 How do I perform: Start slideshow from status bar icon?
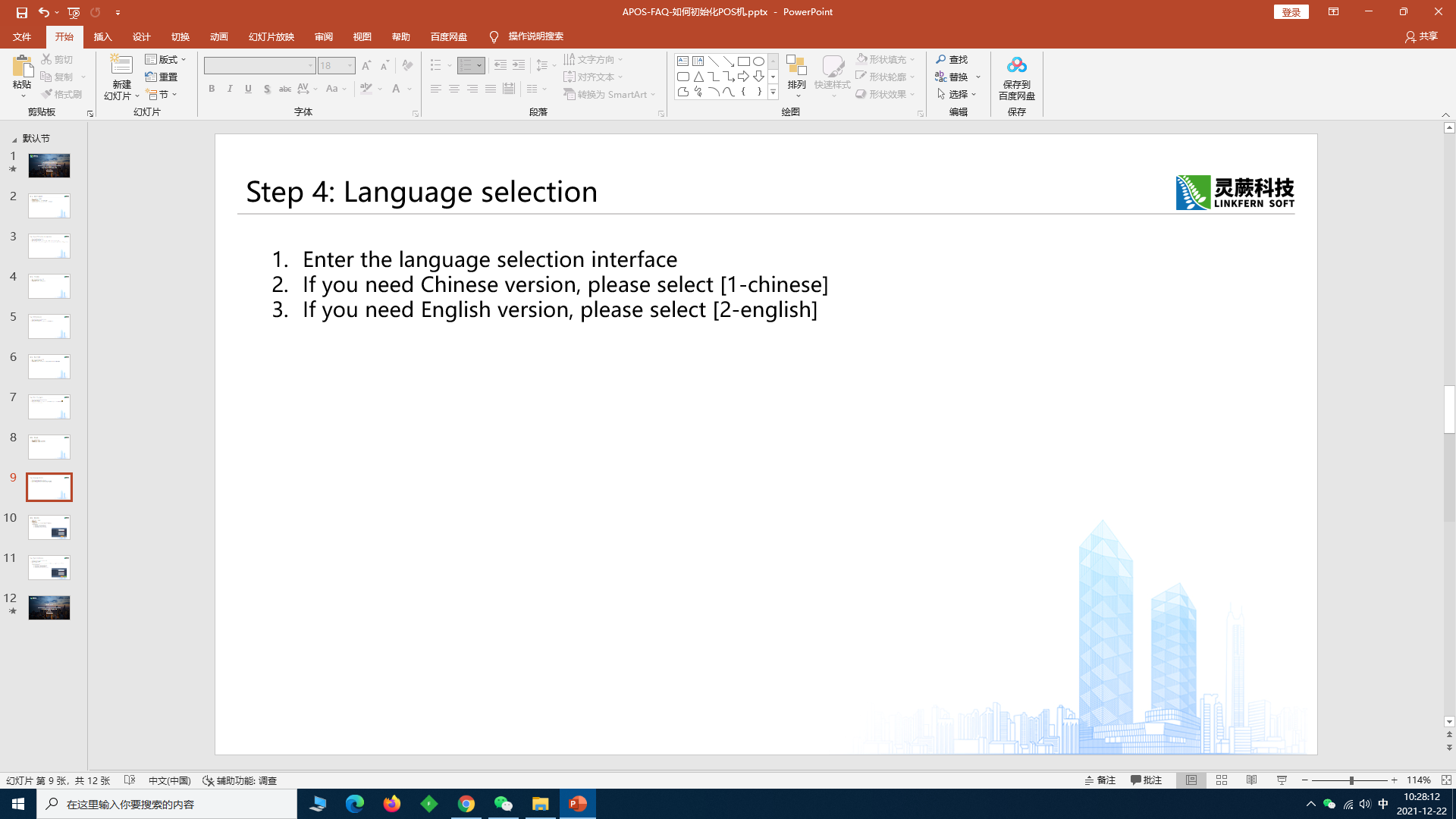click(x=1282, y=780)
